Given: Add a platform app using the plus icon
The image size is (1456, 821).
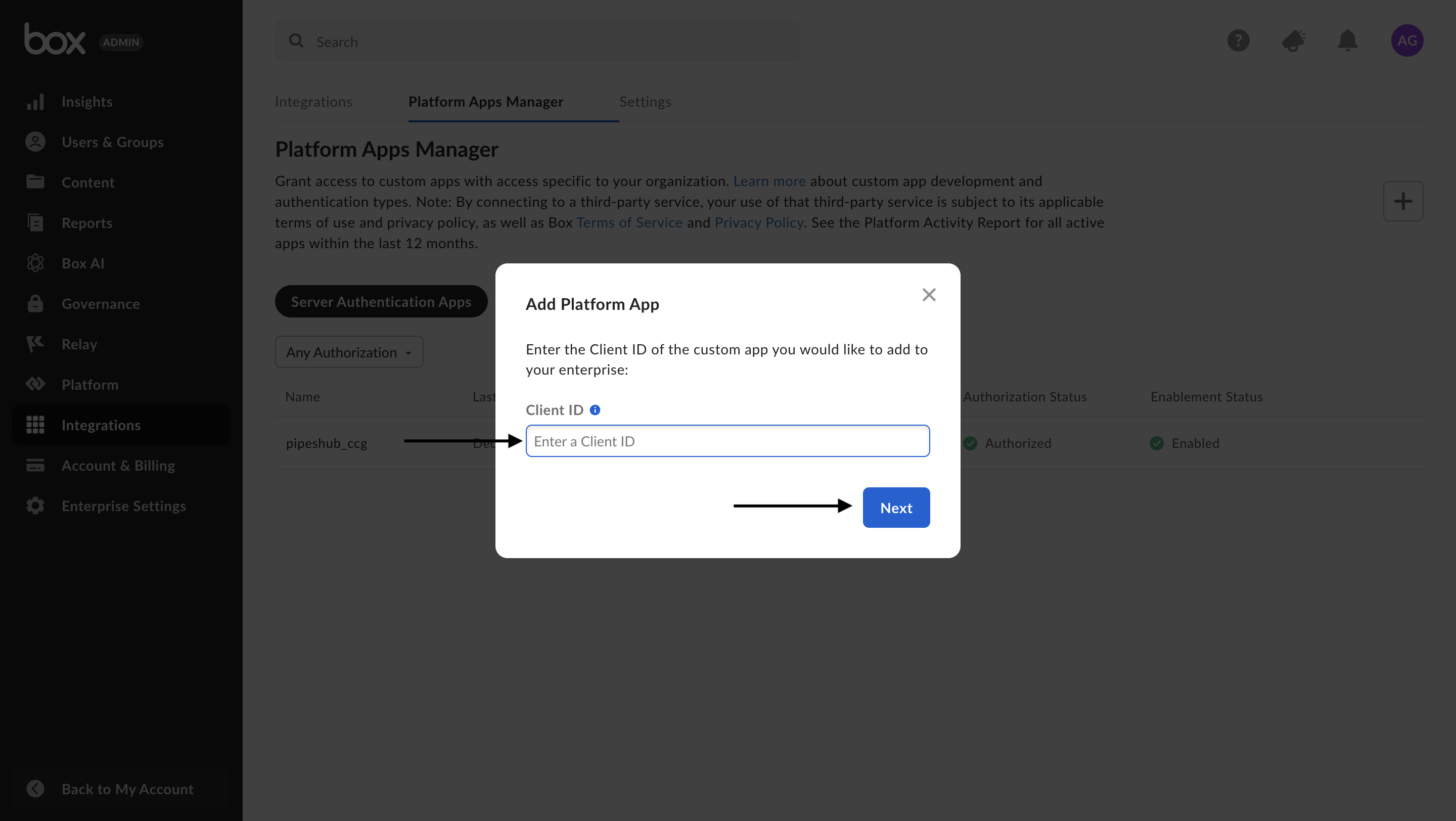Looking at the screenshot, I should 1403,201.
